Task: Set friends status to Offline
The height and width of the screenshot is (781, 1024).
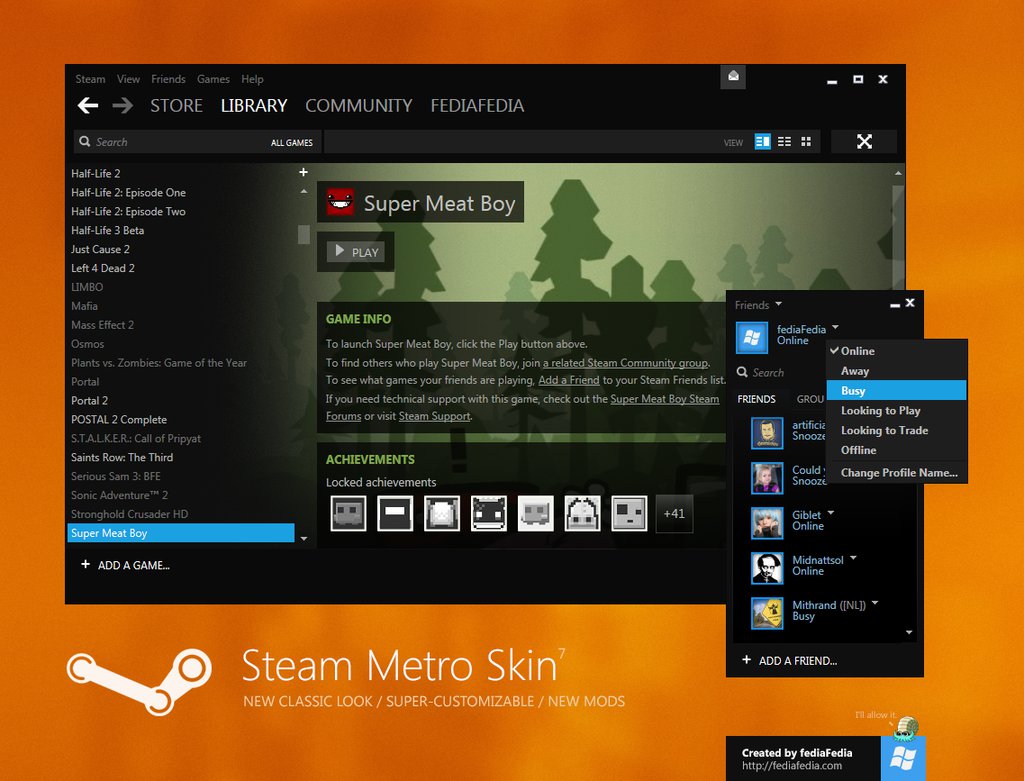Action: [x=858, y=450]
